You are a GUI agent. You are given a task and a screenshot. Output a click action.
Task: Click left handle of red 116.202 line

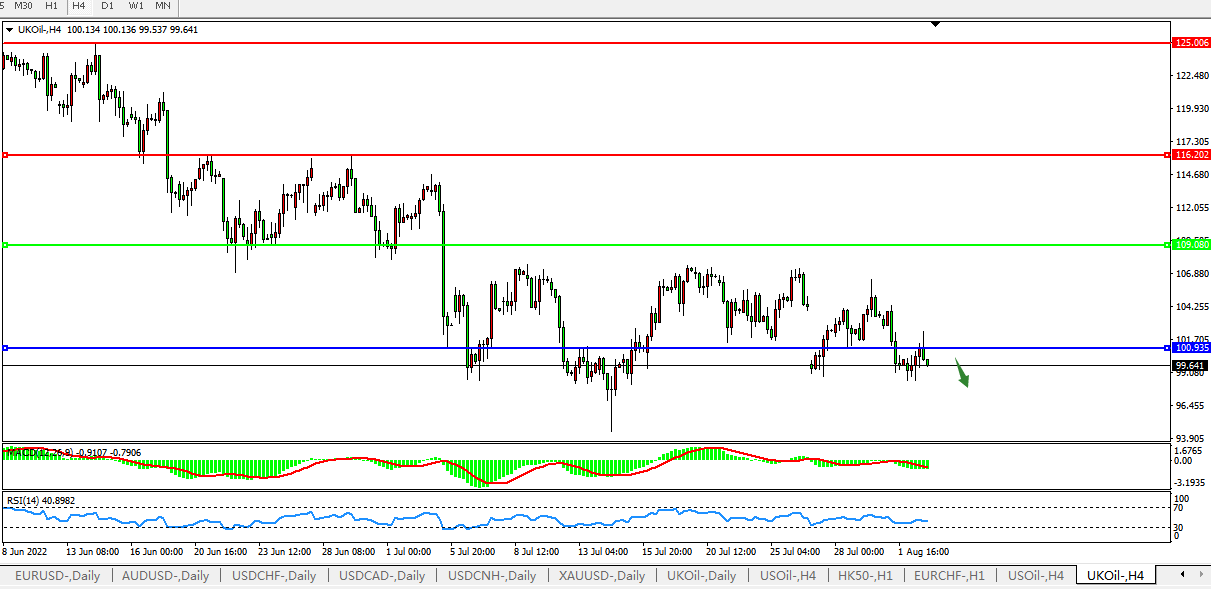[6, 155]
